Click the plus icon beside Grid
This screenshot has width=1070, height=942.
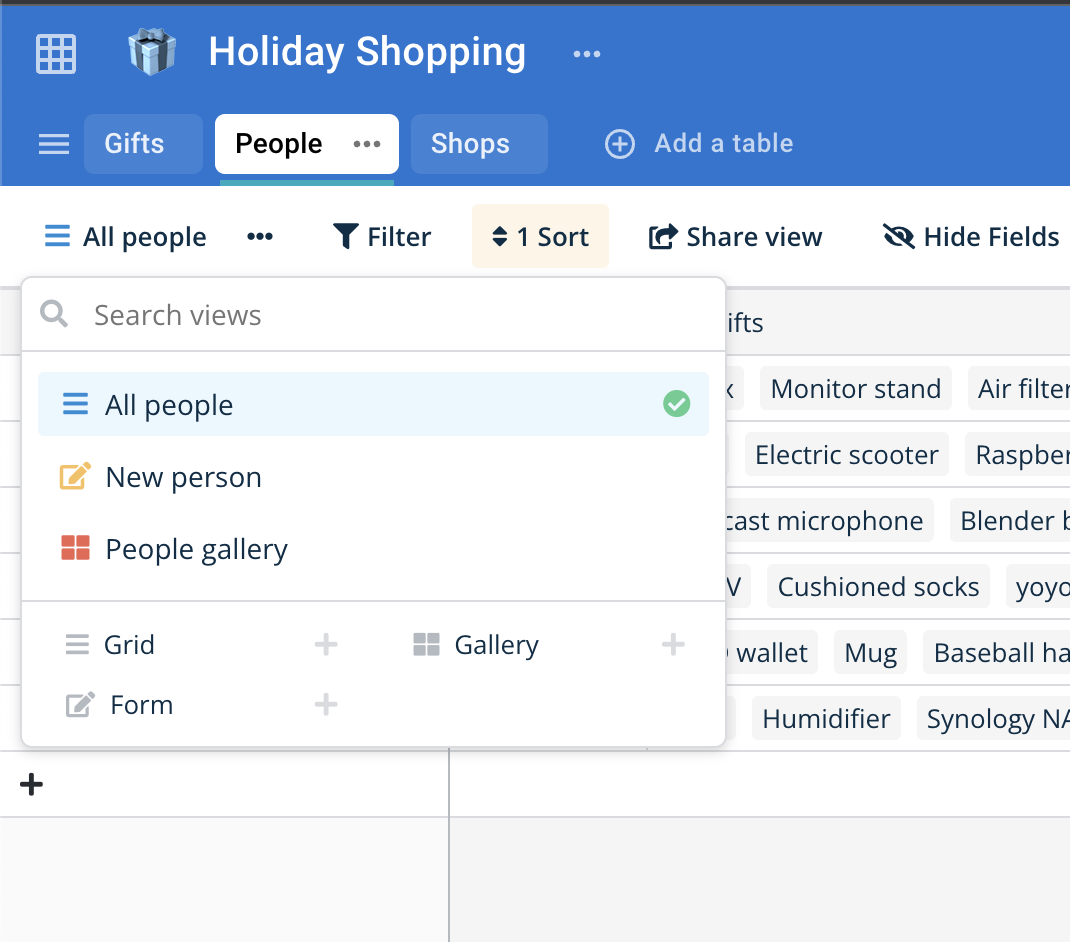coord(326,645)
